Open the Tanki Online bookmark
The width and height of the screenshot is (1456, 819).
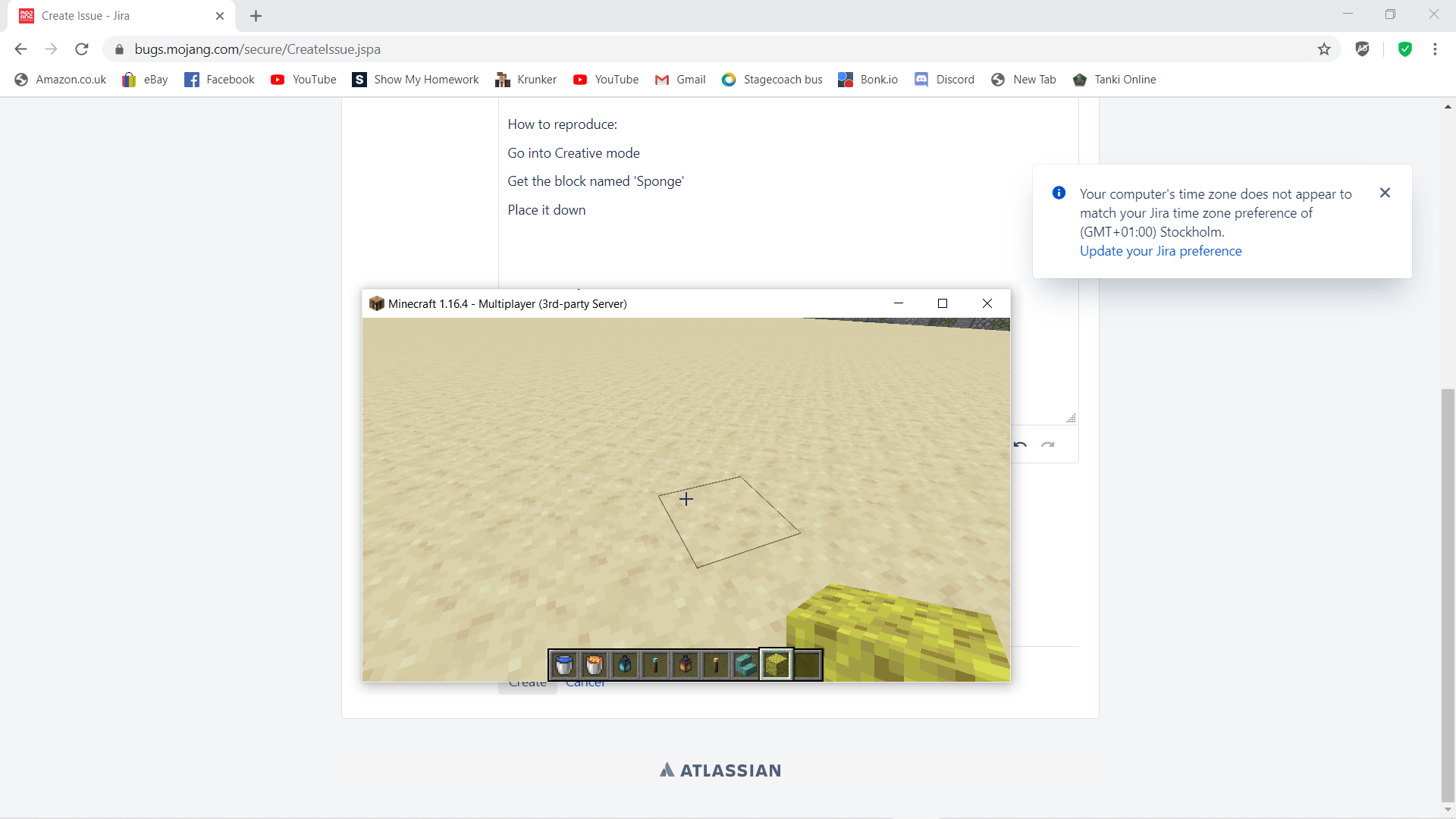pyautogui.click(x=1114, y=80)
